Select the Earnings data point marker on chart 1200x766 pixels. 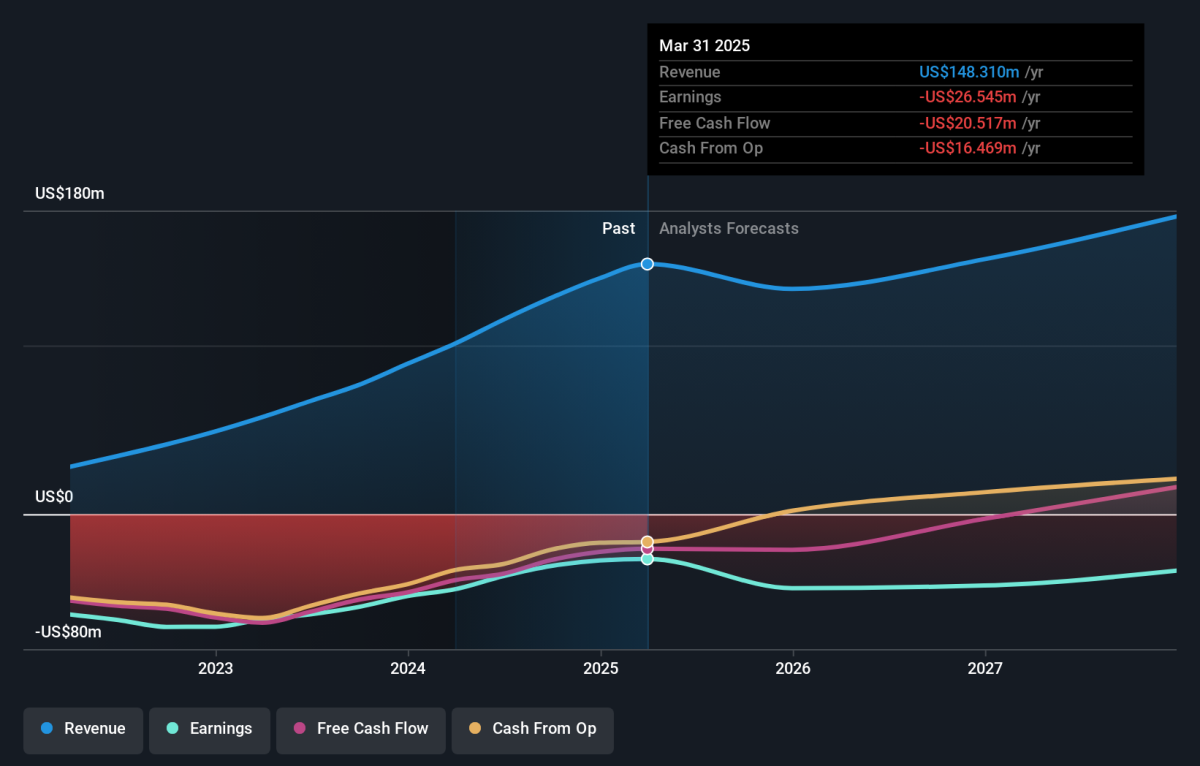pyautogui.click(x=647, y=559)
